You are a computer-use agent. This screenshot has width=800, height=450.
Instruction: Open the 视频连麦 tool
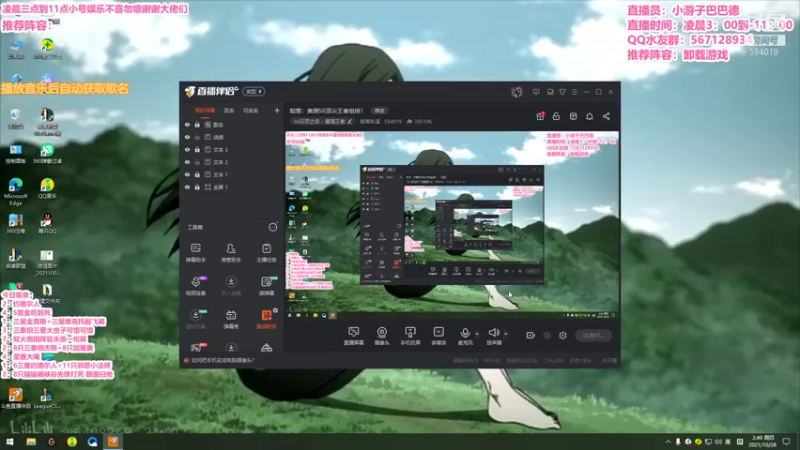point(195,286)
